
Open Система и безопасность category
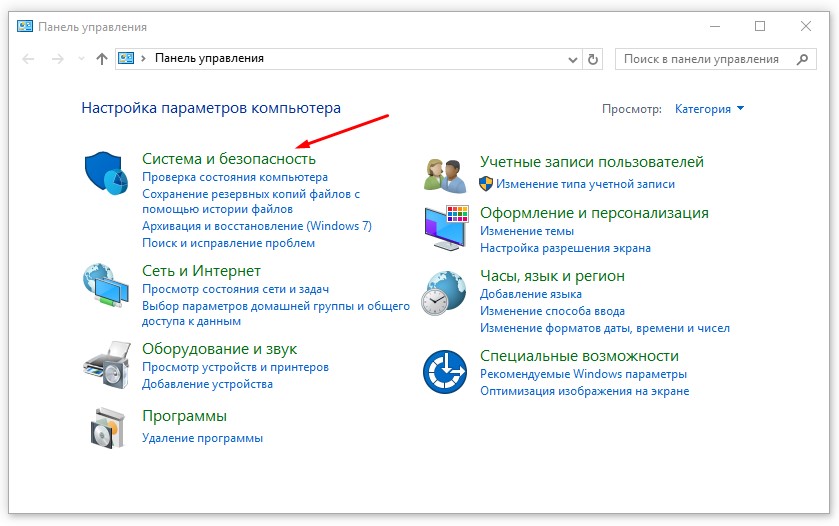[x=229, y=159]
